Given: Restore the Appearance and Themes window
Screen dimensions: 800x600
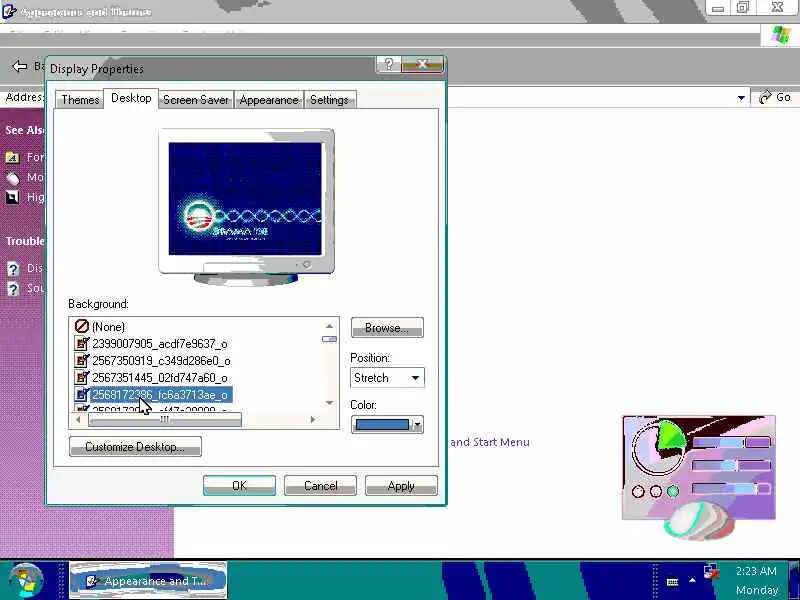Looking at the screenshot, I should click(743, 8).
